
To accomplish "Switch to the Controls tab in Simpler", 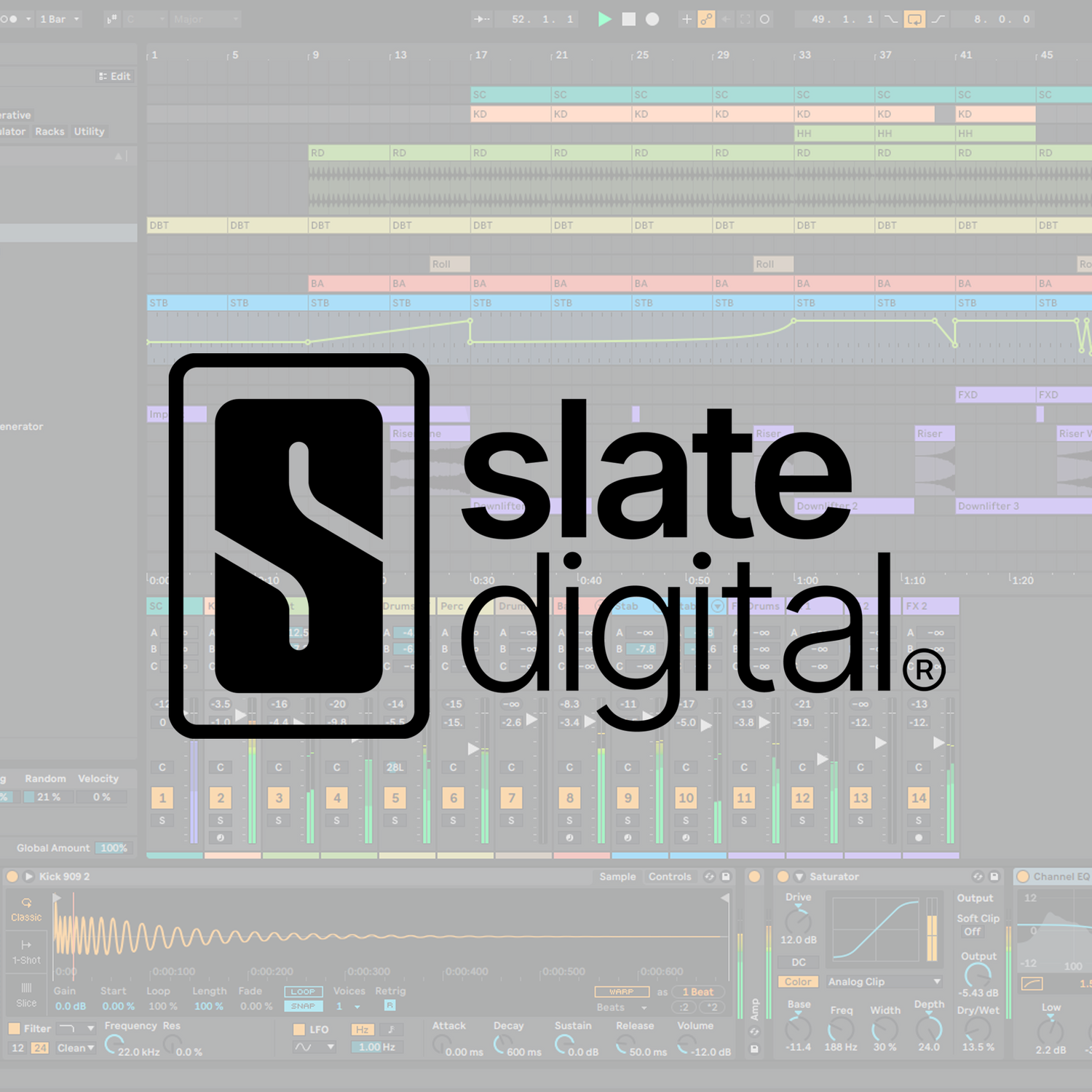I will coord(670,877).
